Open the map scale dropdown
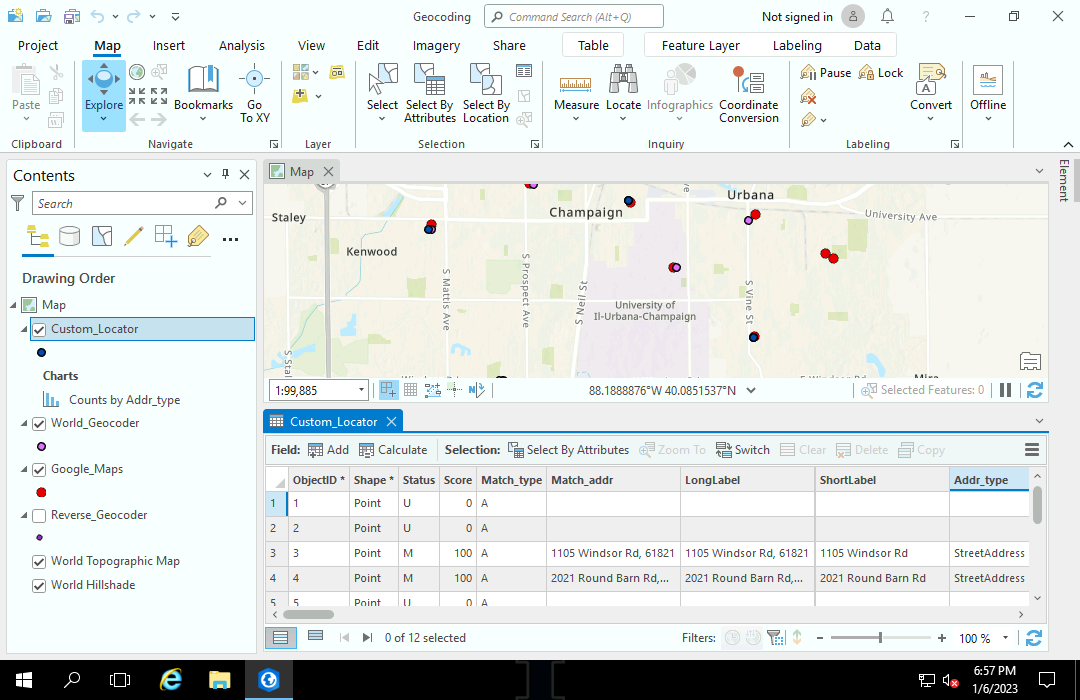1080x700 pixels. [361, 390]
